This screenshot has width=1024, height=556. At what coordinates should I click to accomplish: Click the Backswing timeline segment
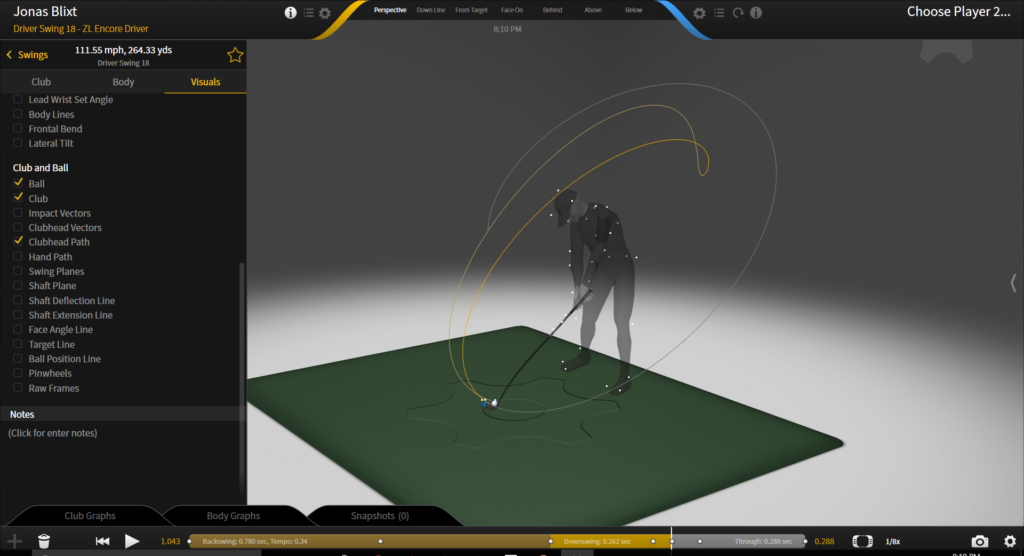(370, 541)
